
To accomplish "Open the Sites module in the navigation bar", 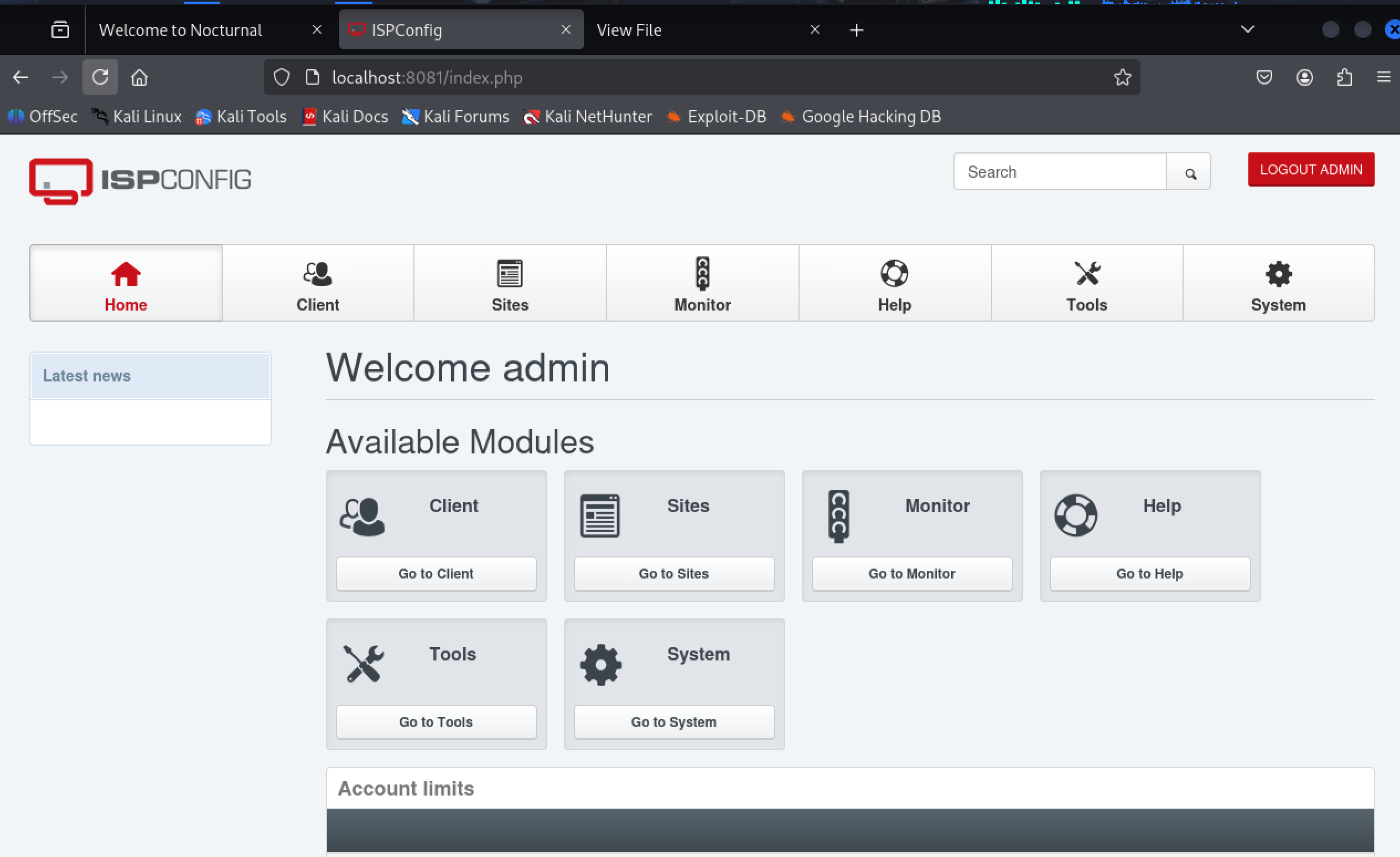I will tap(510, 283).
